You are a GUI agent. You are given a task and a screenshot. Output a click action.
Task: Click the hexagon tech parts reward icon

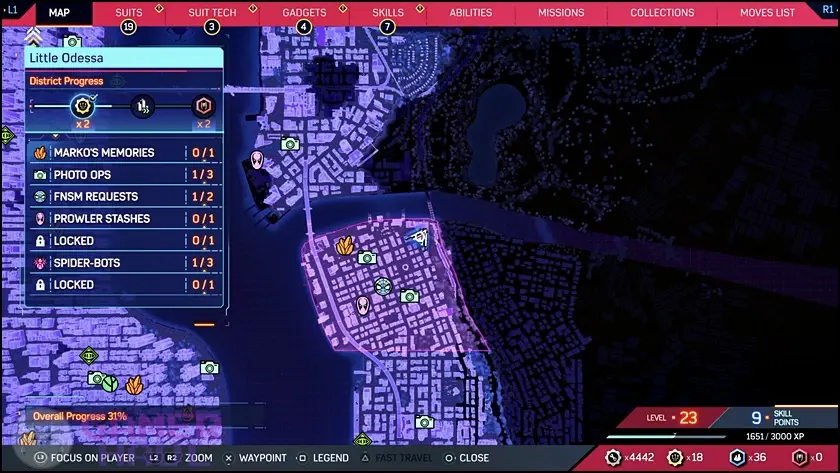click(203, 106)
